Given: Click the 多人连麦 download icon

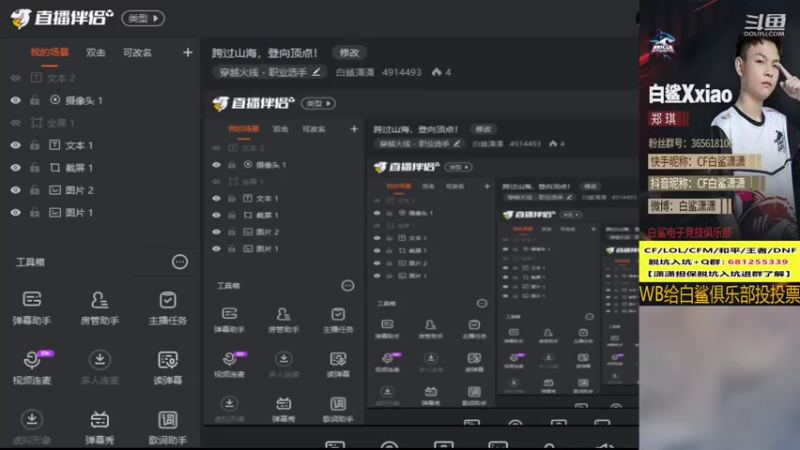Looking at the screenshot, I should 99,360.
